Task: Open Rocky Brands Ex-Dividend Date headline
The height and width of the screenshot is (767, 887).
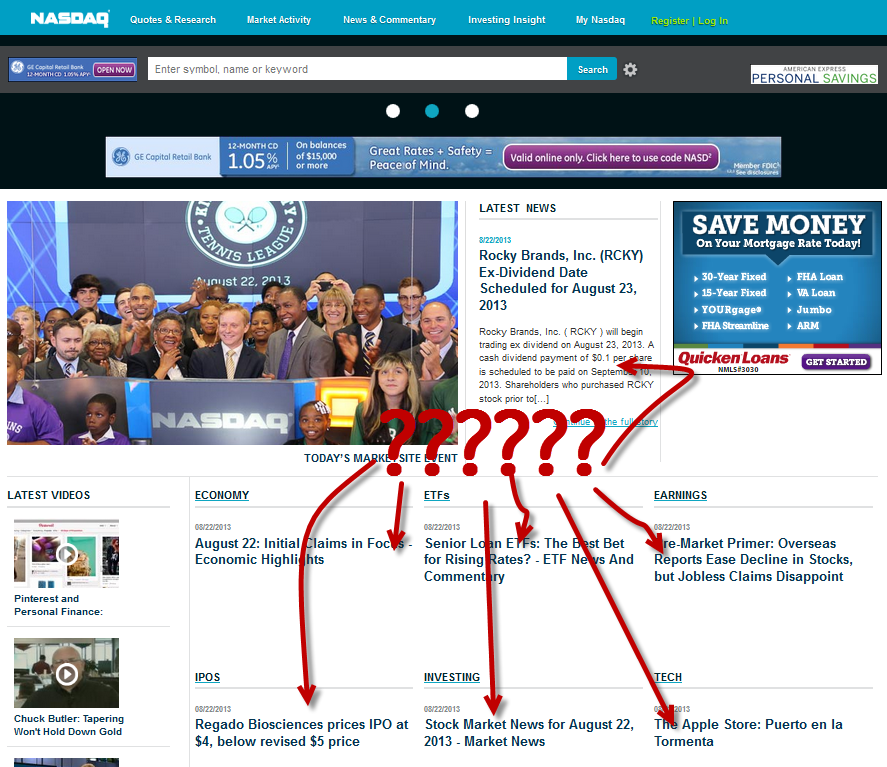Action: tap(561, 280)
